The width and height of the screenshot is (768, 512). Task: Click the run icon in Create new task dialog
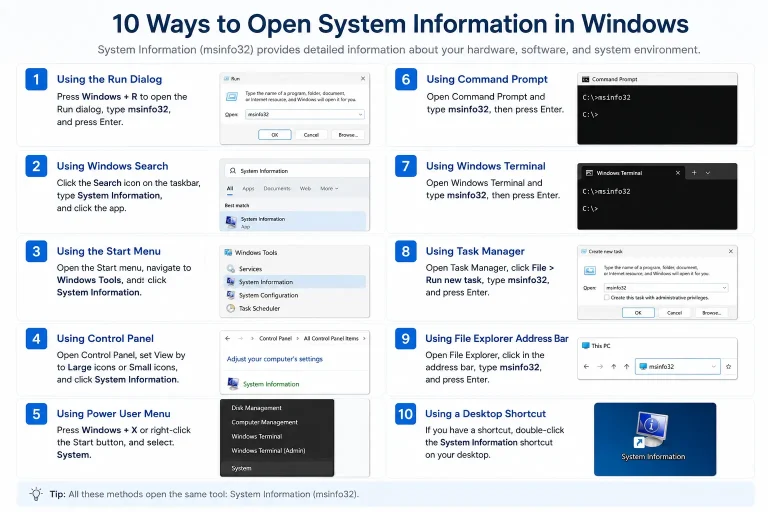590,270
